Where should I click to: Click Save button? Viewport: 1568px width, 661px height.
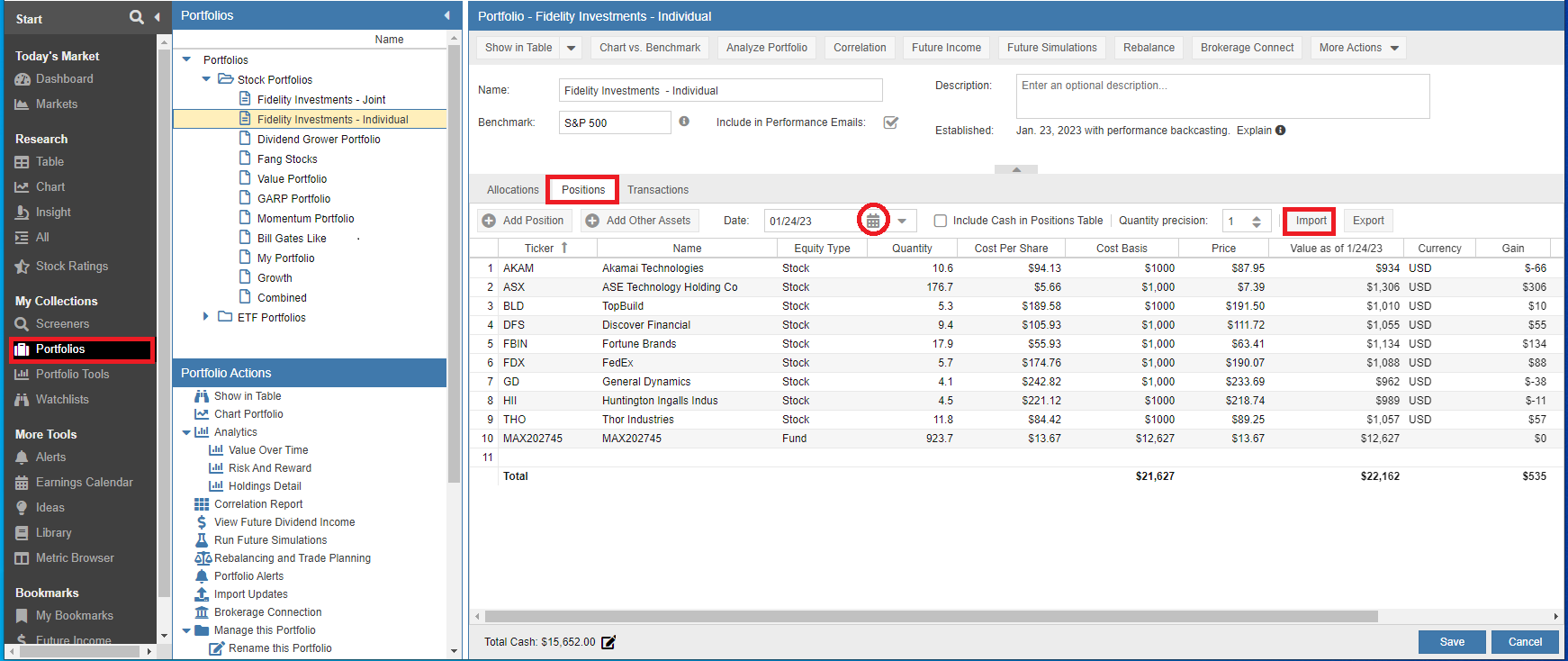[1452, 642]
